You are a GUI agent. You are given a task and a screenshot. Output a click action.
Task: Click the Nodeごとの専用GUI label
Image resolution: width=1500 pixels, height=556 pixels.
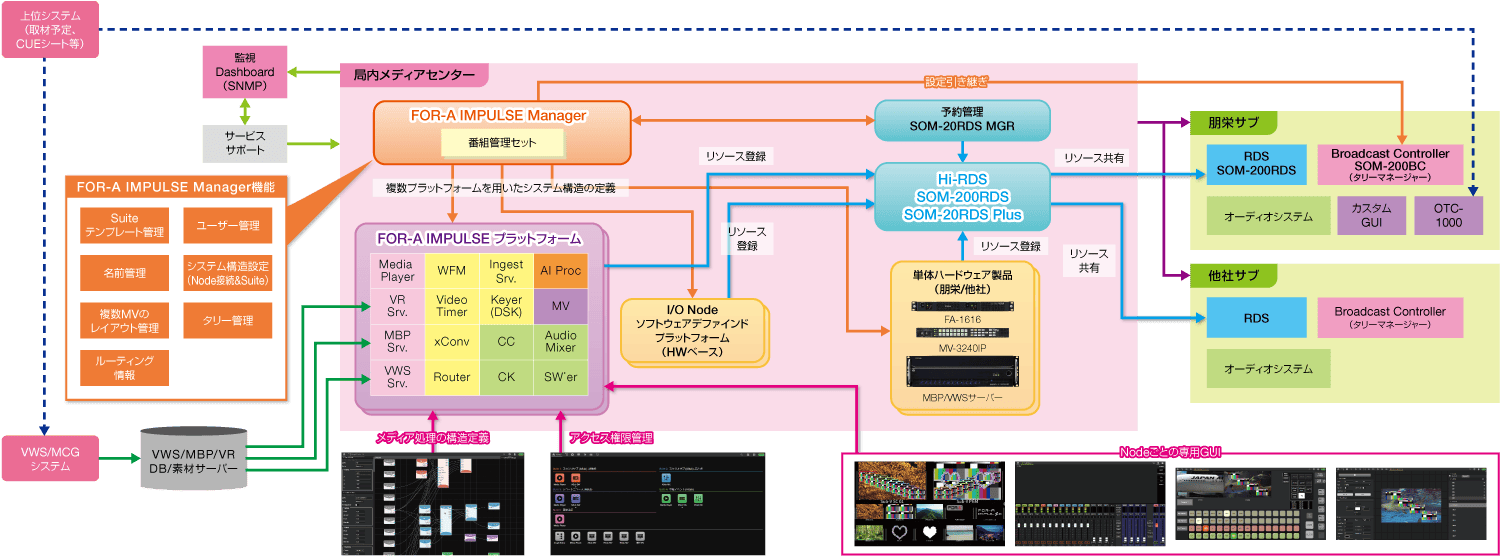(x=1169, y=452)
